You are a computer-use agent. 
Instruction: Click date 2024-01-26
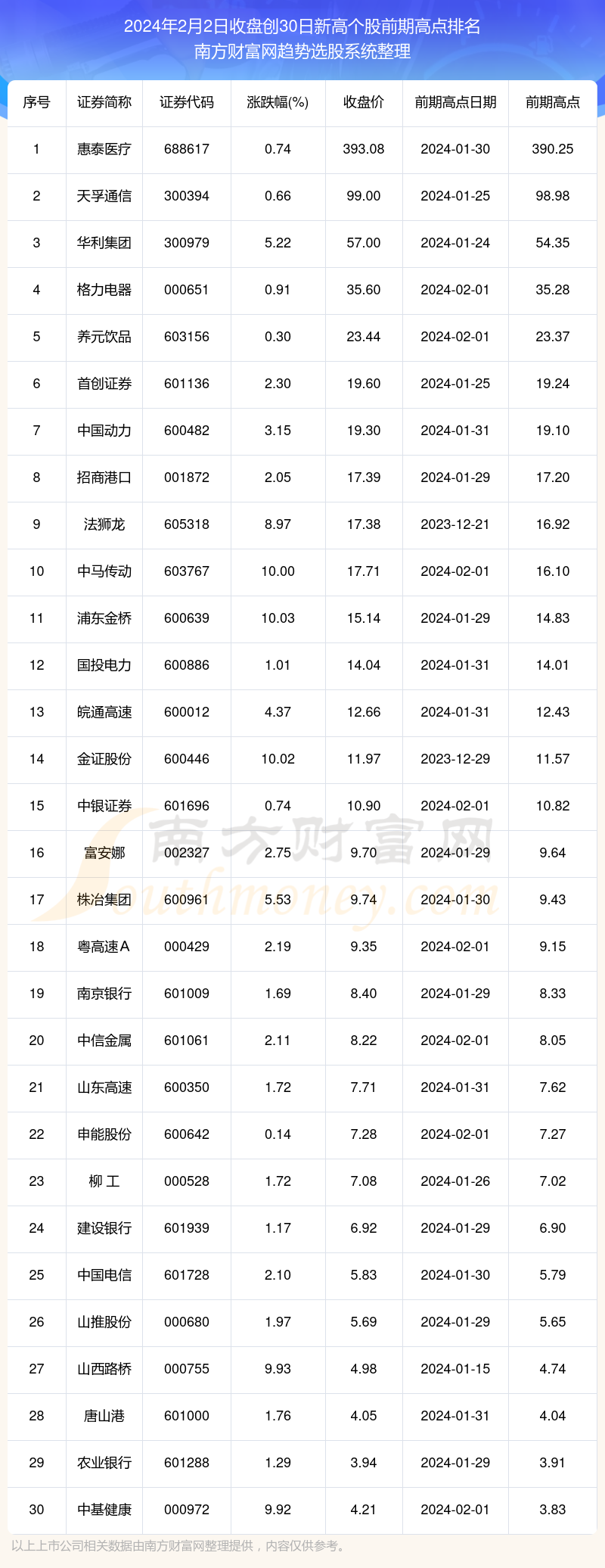click(455, 1181)
